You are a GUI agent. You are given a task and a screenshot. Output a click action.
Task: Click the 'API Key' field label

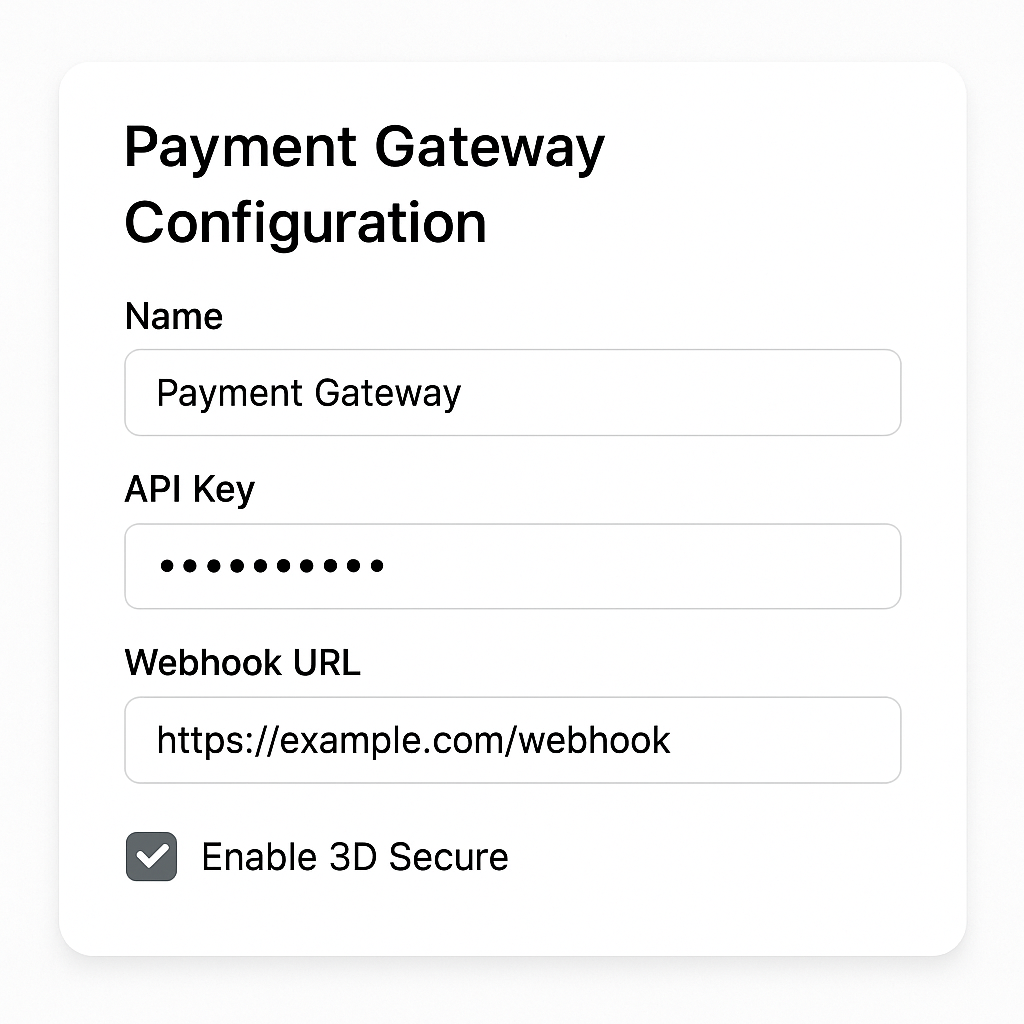point(189,490)
